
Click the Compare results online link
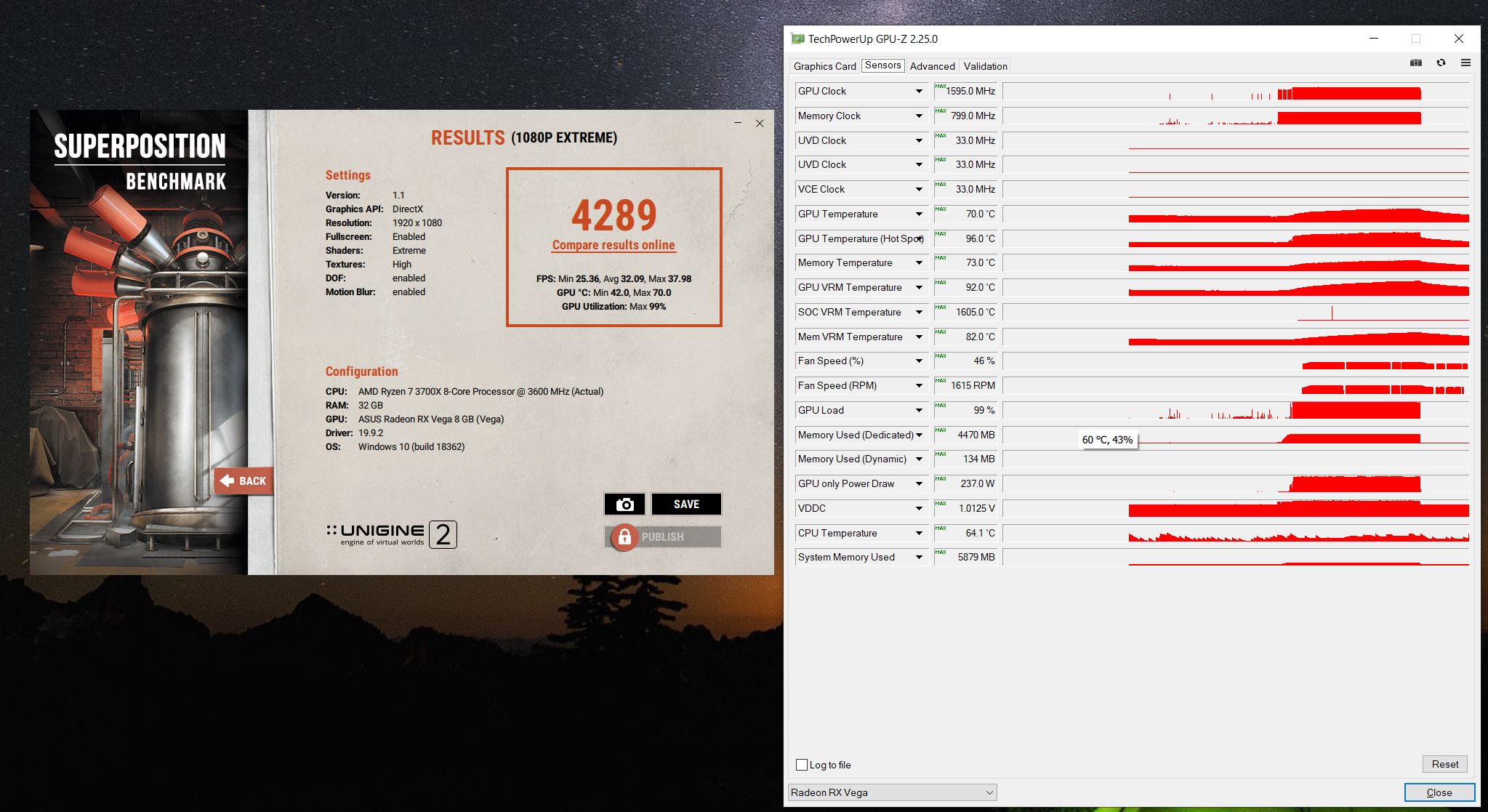pos(614,245)
